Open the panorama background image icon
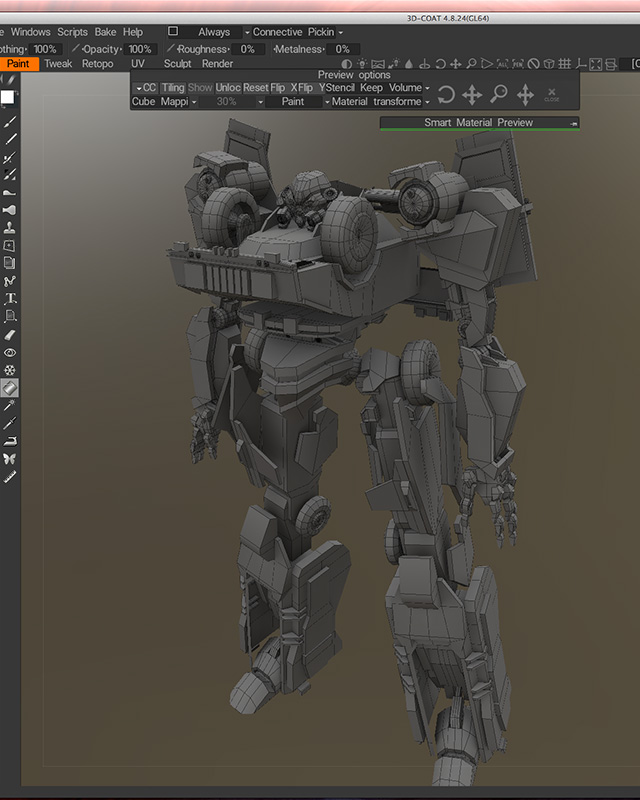The image size is (640, 800). pyautogui.click(x=378, y=64)
